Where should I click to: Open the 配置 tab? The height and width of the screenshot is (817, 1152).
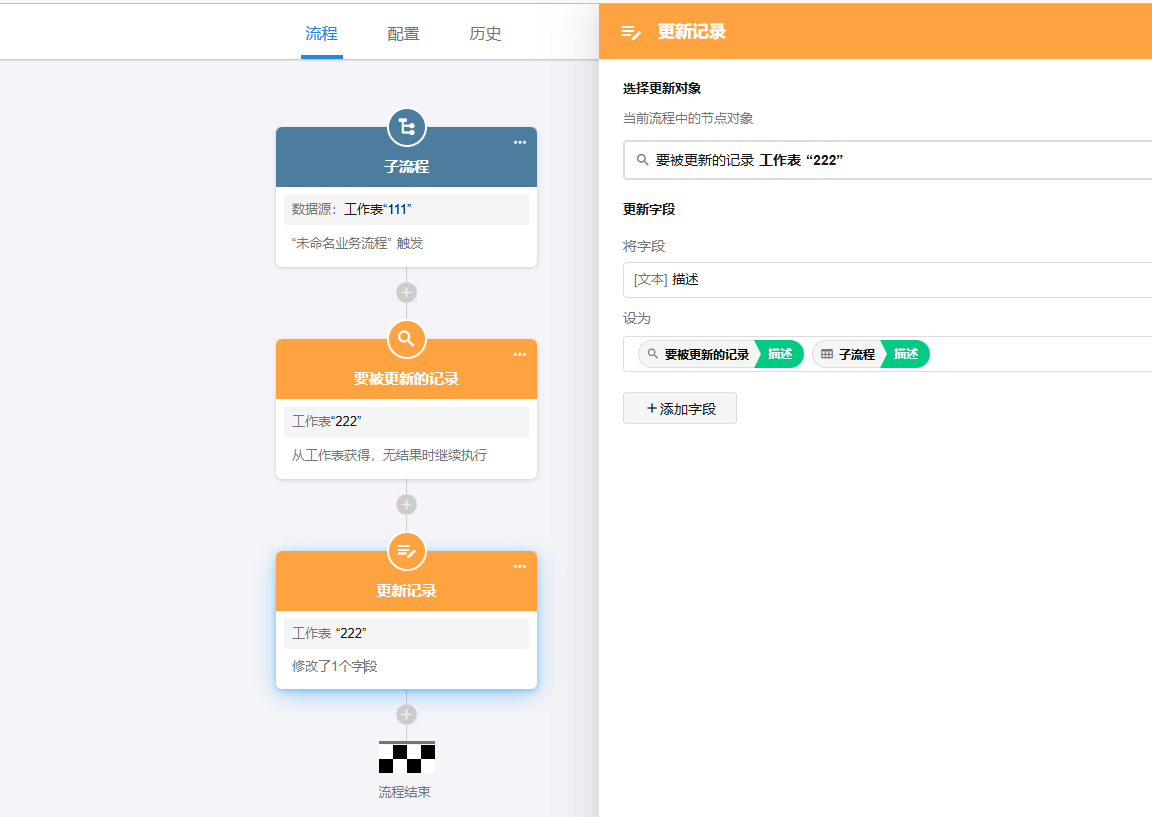403,34
